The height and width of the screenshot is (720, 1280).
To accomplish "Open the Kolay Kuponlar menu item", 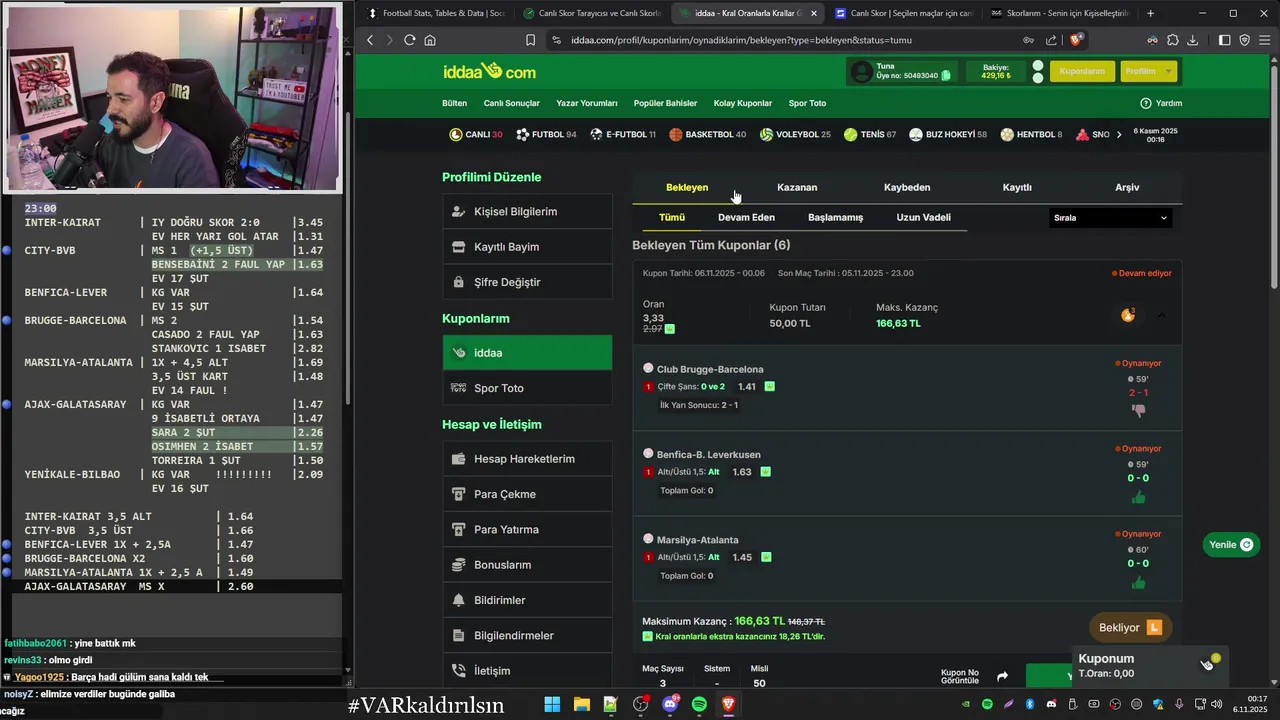I will 743,103.
